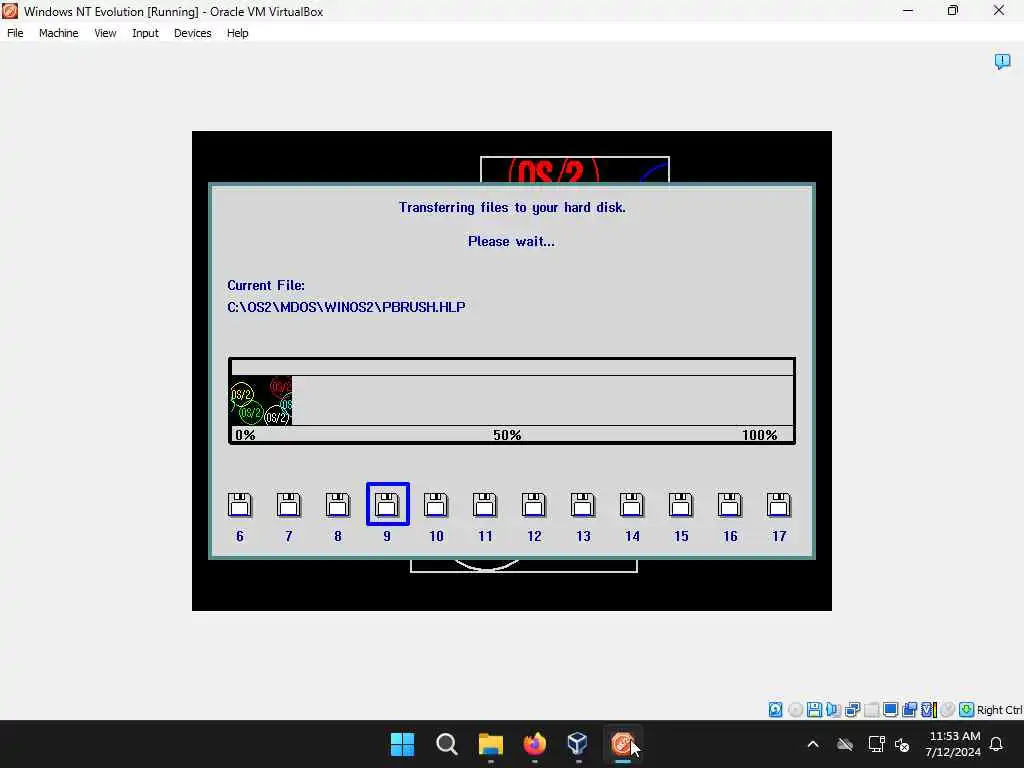Click floppy disk icon number 10
The height and width of the screenshot is (768, 1024).
436,505
